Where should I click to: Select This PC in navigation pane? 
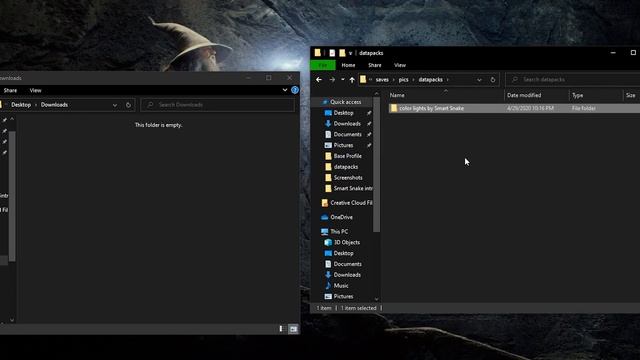[x=339, y=231]
